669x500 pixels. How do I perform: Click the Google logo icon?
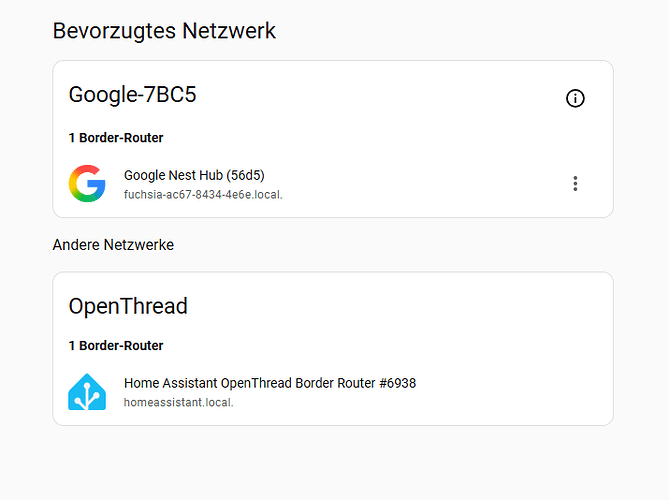(87, 183)
